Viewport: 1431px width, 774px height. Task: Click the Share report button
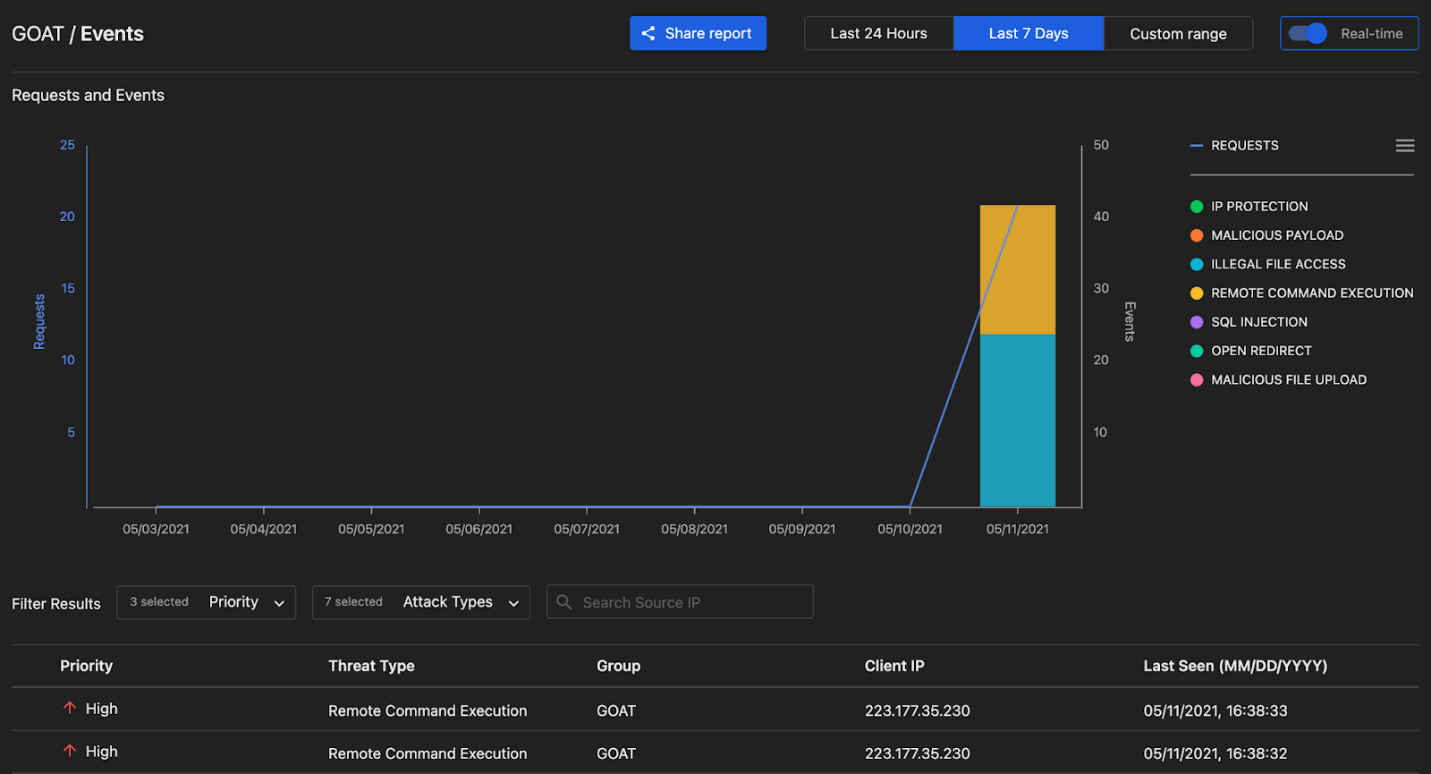(698, 33)
